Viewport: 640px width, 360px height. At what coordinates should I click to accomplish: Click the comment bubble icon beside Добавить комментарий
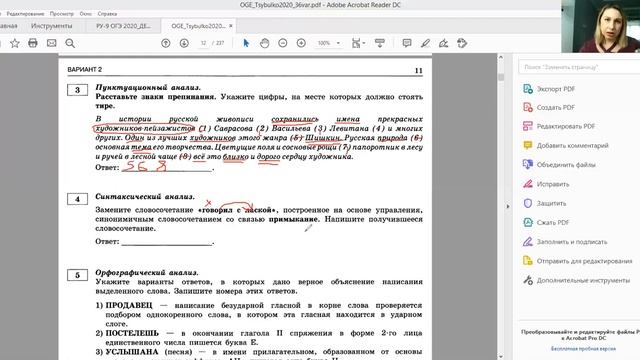coord(528,145)
